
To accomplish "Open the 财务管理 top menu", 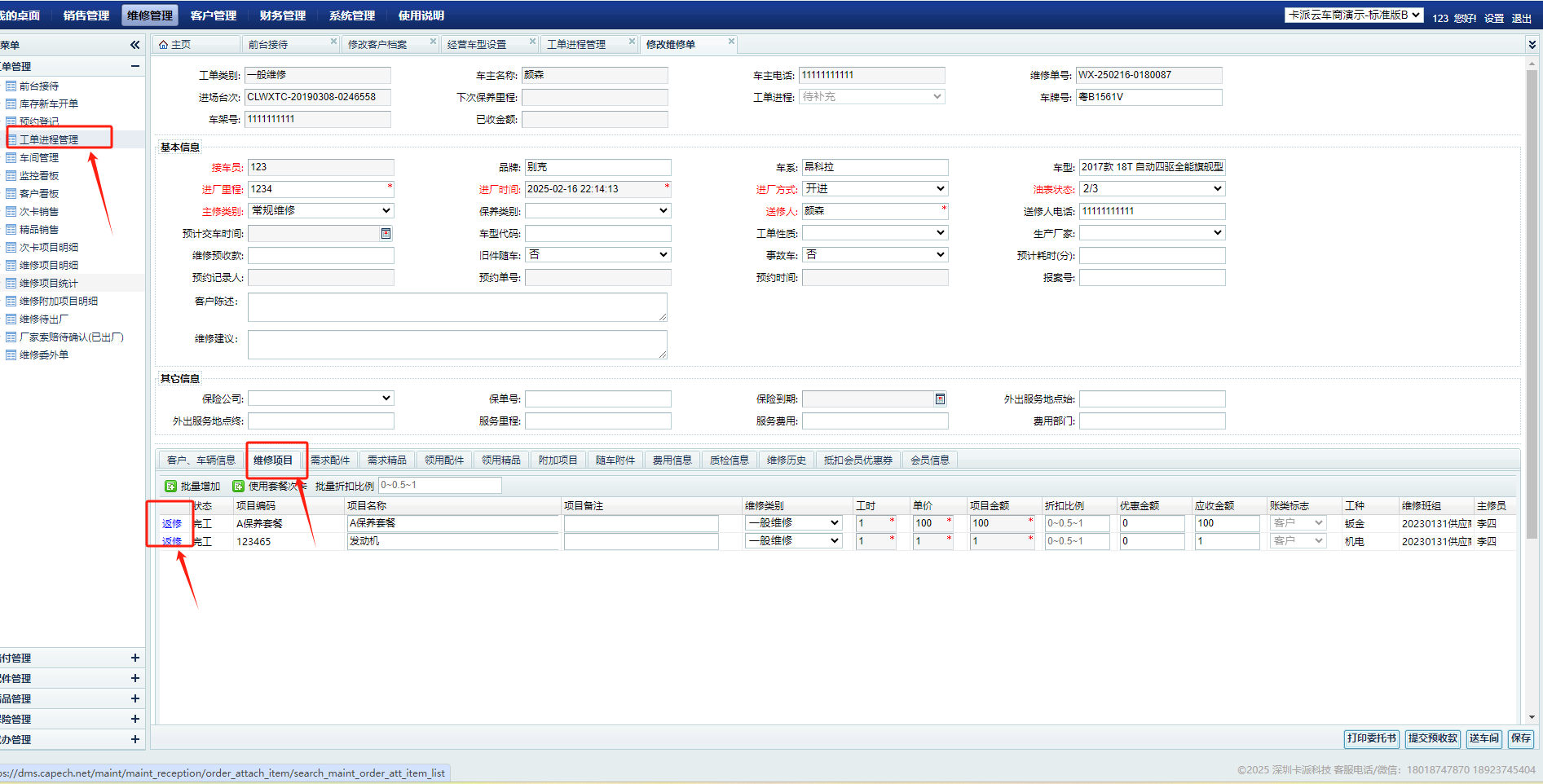I will click(282, 15).
